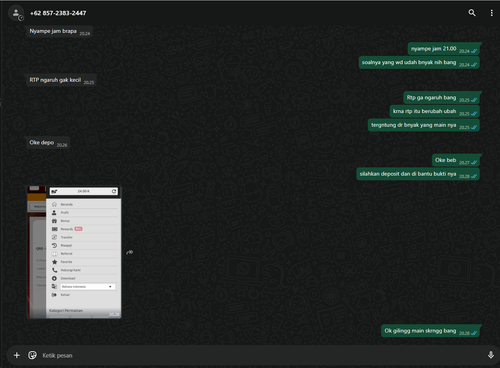Select message 'silahkan deposit dan di bantu bukti nya'
The width and height of the screenshot is (500, 368).
[418, 174]
